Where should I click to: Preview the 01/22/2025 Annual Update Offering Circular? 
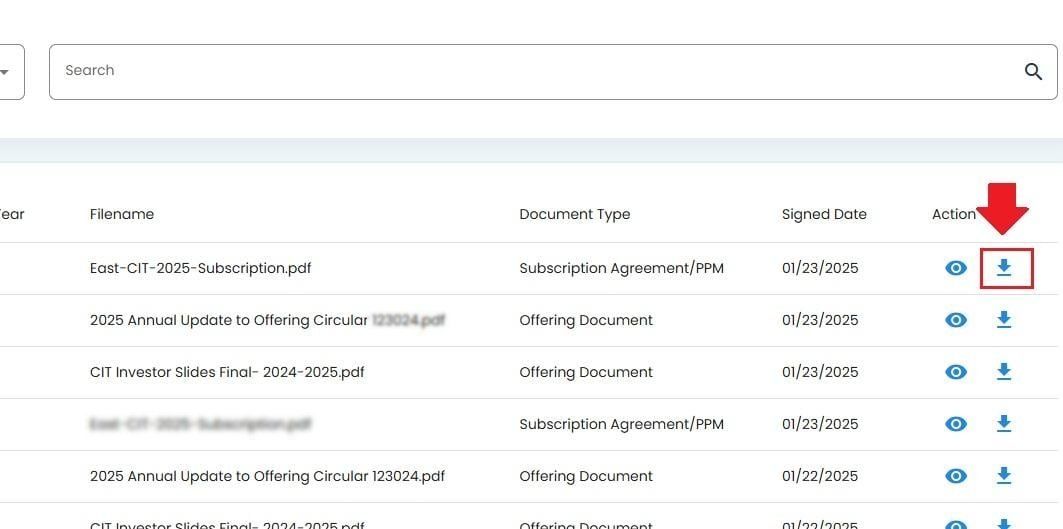(956, 476)
